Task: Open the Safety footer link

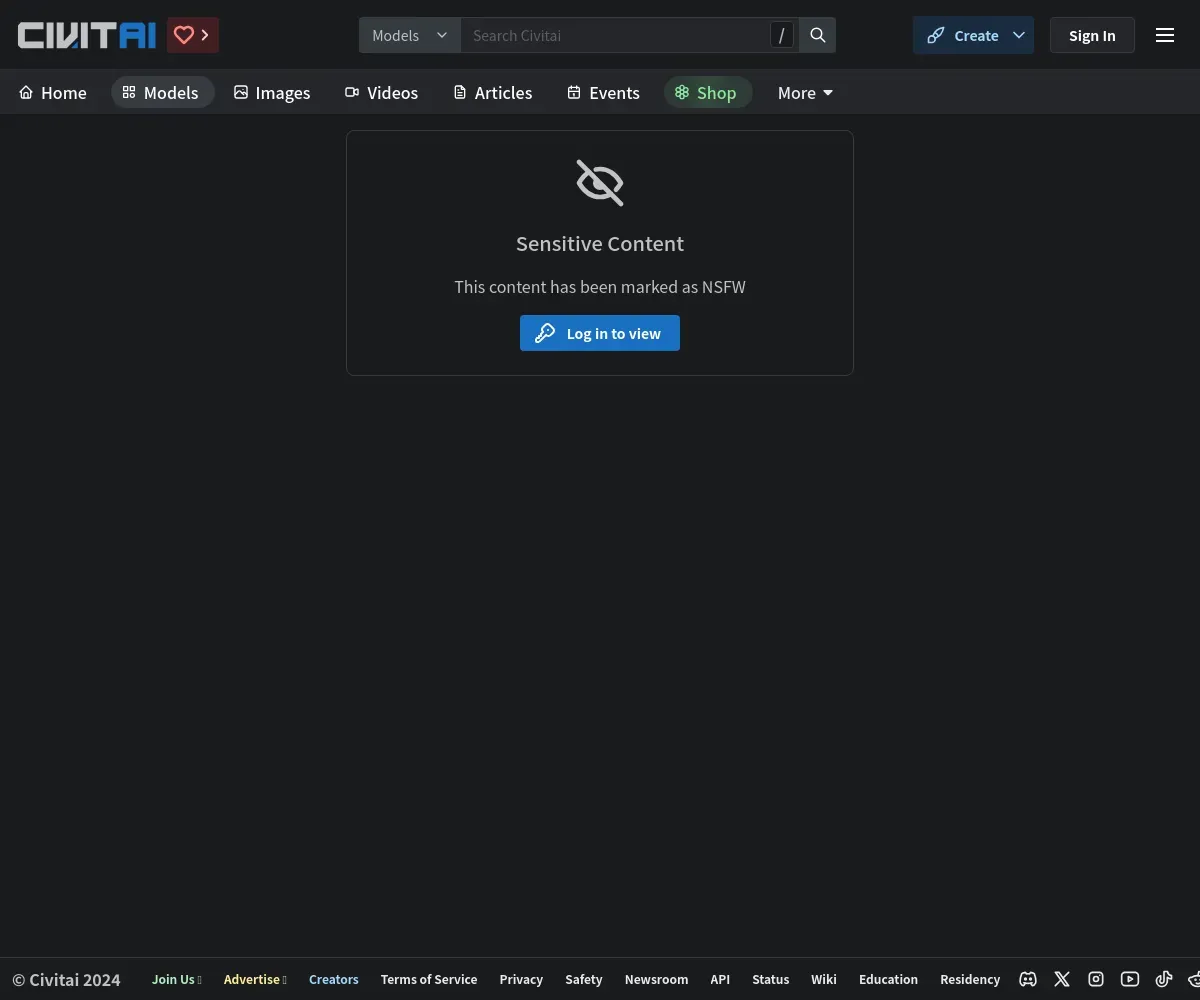Action: tap(584, 979)
